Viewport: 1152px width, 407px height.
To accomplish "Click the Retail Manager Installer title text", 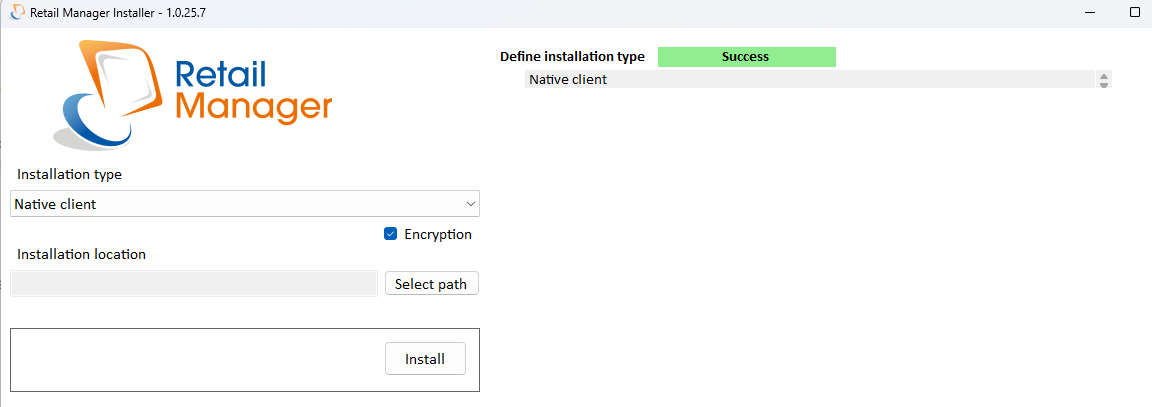I will (118, 12).
